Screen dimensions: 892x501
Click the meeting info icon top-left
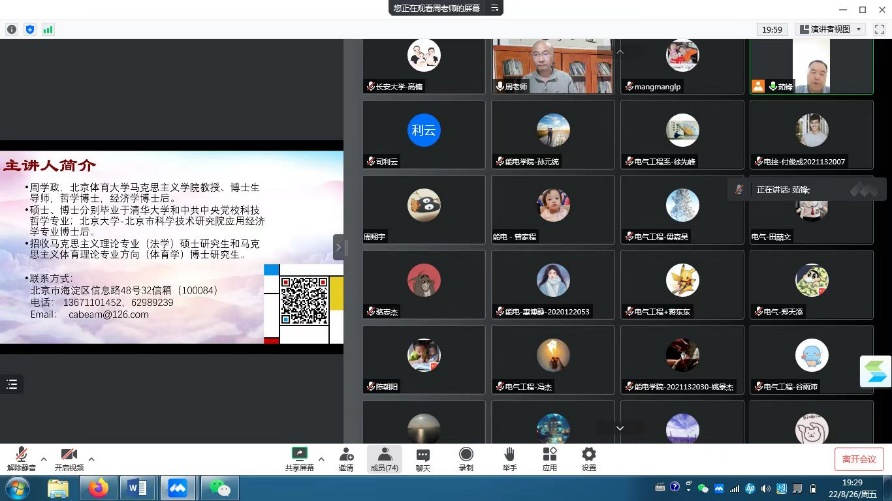[11, 30]
